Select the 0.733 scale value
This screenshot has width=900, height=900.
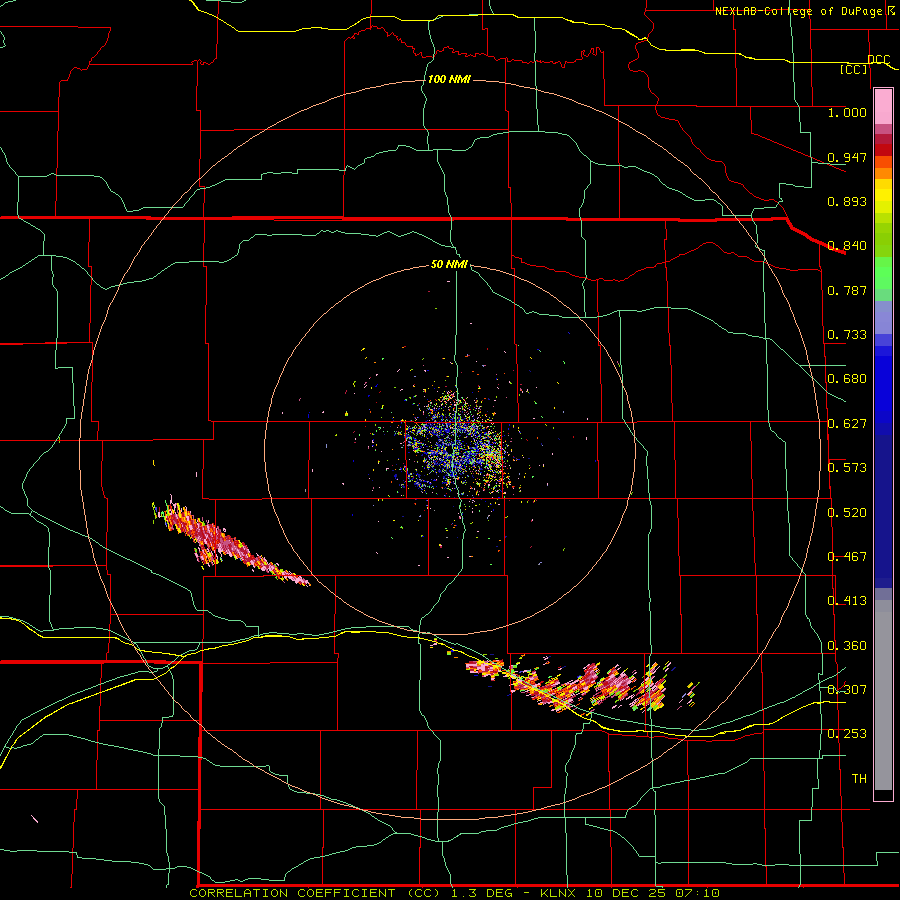coord(847,334)
